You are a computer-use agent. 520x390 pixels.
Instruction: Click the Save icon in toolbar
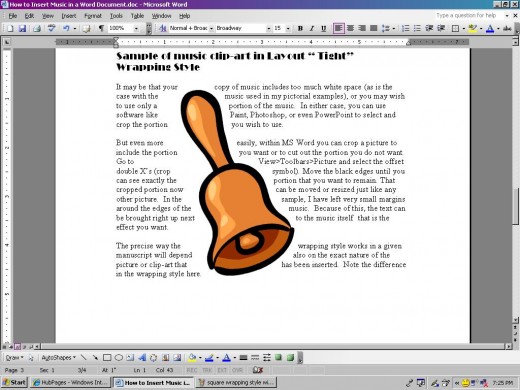point(22,29)
